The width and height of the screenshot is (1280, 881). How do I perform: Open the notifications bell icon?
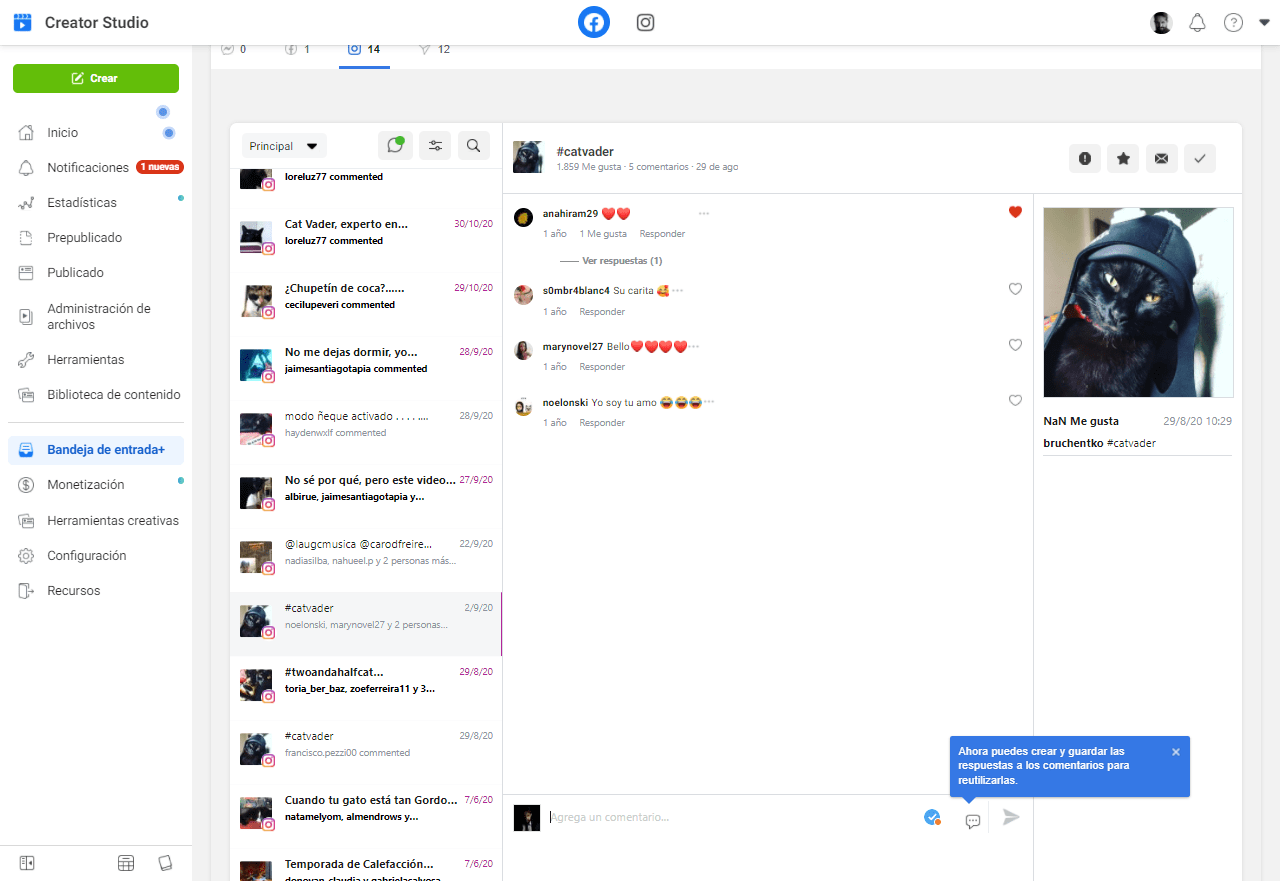pos(1197,22)
